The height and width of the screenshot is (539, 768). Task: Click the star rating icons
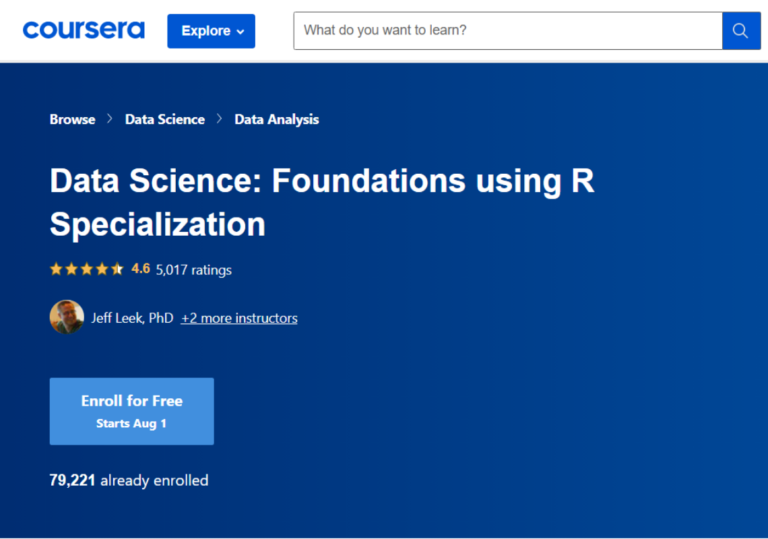[x=87, y=269]
